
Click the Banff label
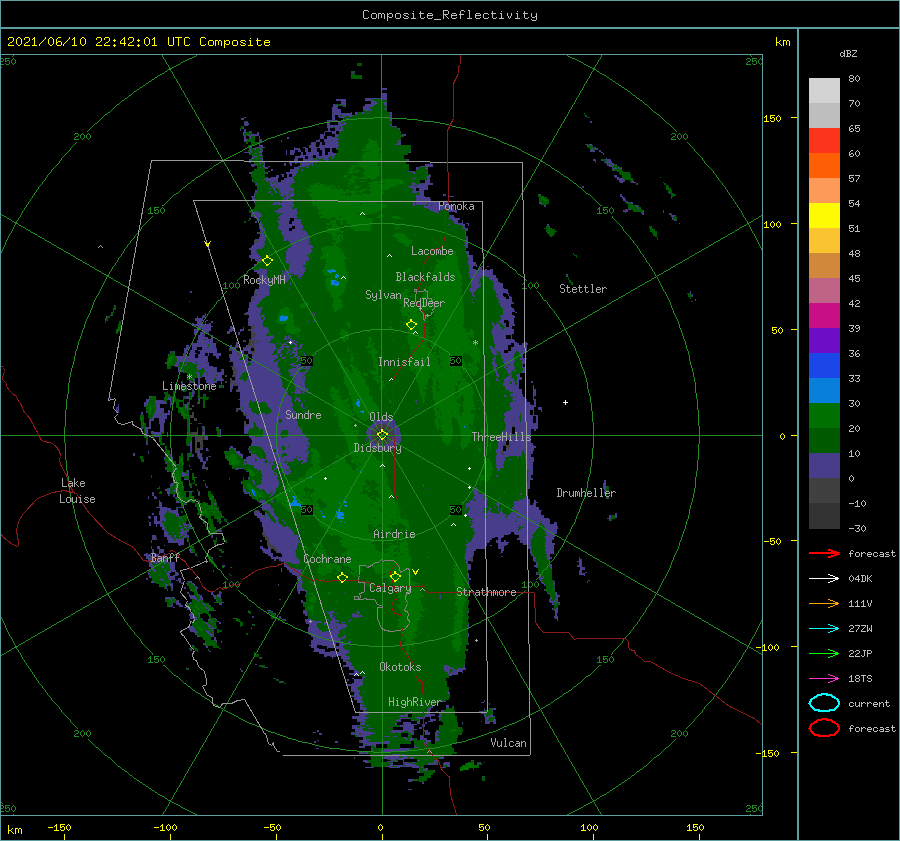coord(165,558)
